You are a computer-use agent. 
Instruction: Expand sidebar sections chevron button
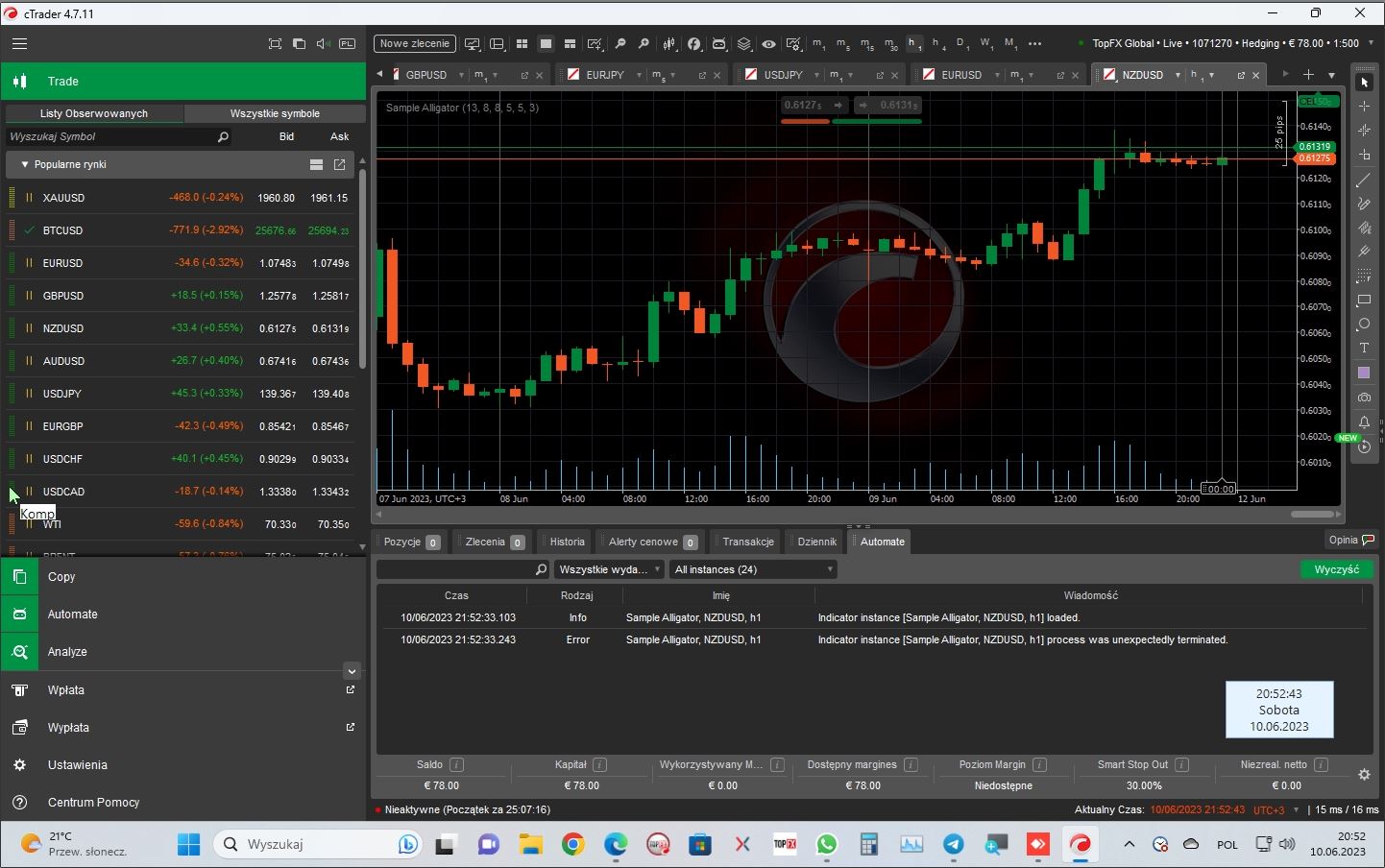pos(352,671)
